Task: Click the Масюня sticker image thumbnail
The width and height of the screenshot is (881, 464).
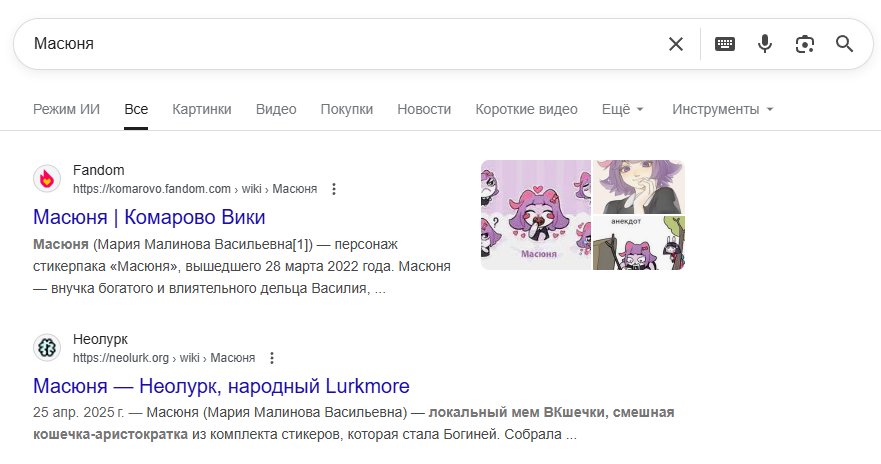Action: click(535, 215)
